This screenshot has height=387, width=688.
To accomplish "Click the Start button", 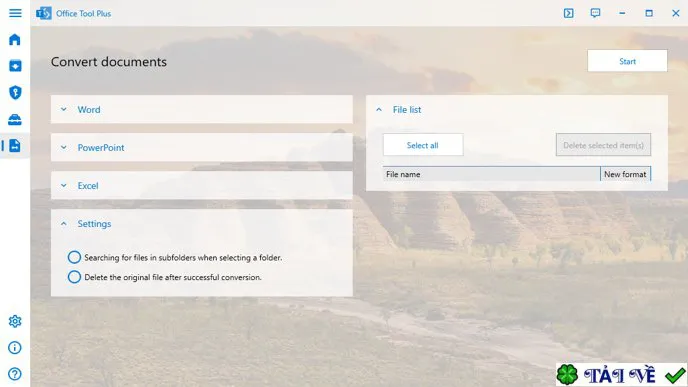I will [627, 61].
